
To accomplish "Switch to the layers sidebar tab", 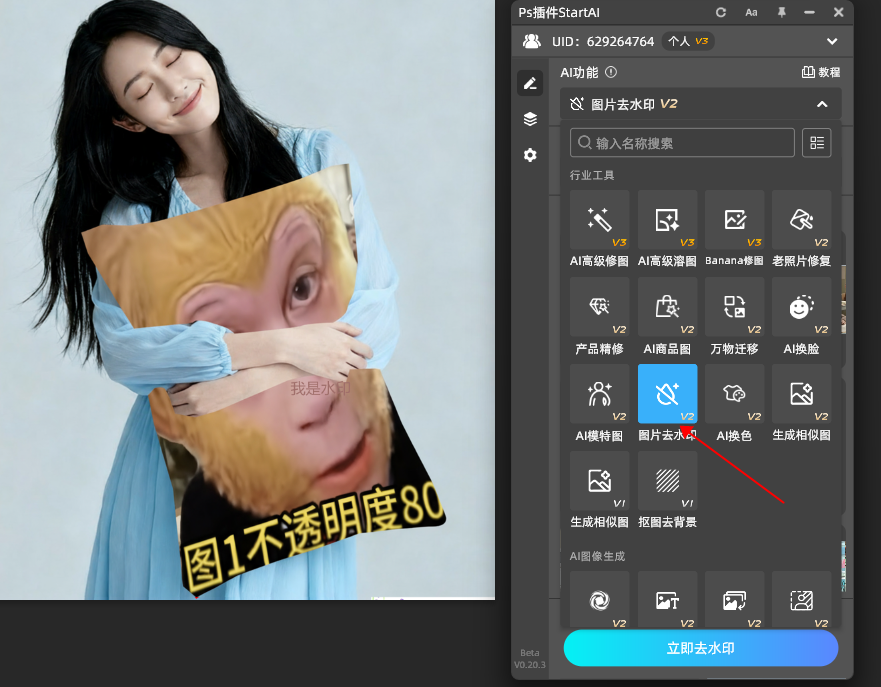I will point(530,119).
